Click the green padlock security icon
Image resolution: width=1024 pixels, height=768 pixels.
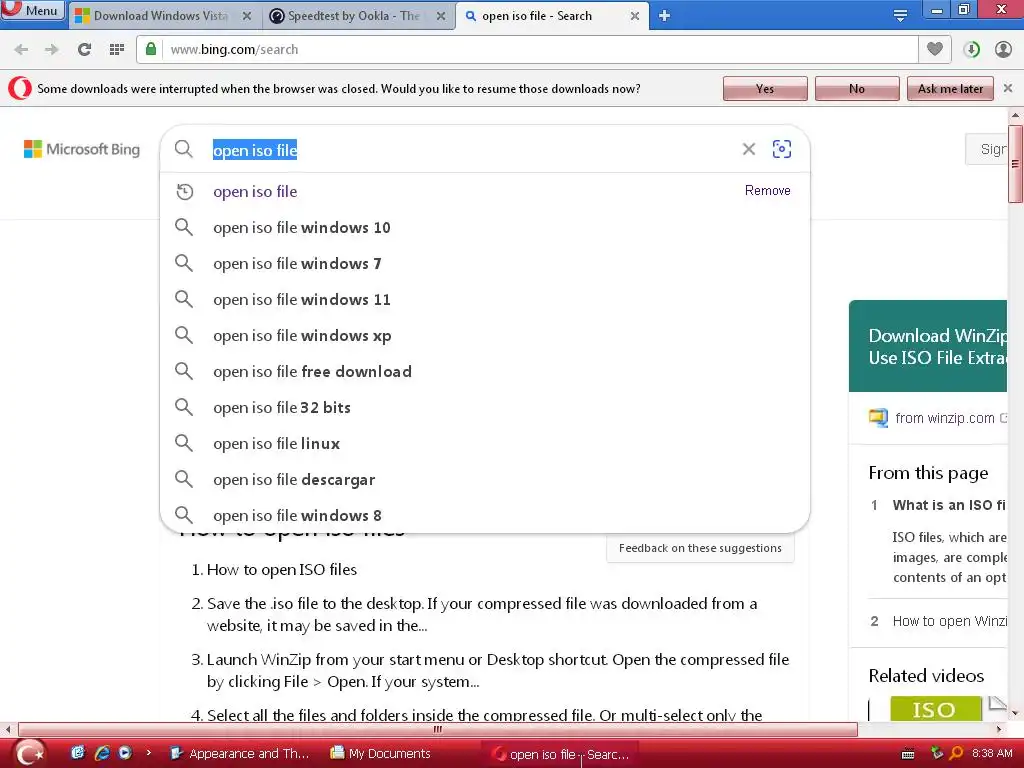coord(151,49)
